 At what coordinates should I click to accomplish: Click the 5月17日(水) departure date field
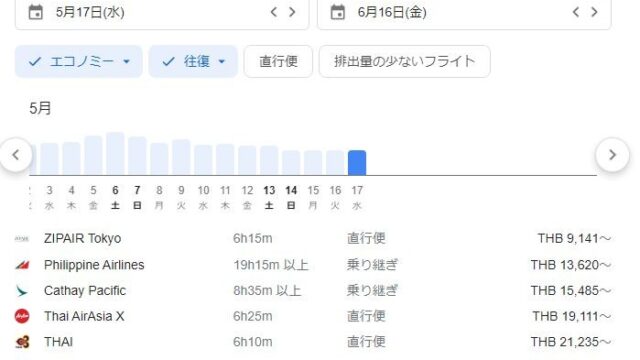(x=162, y=13)
